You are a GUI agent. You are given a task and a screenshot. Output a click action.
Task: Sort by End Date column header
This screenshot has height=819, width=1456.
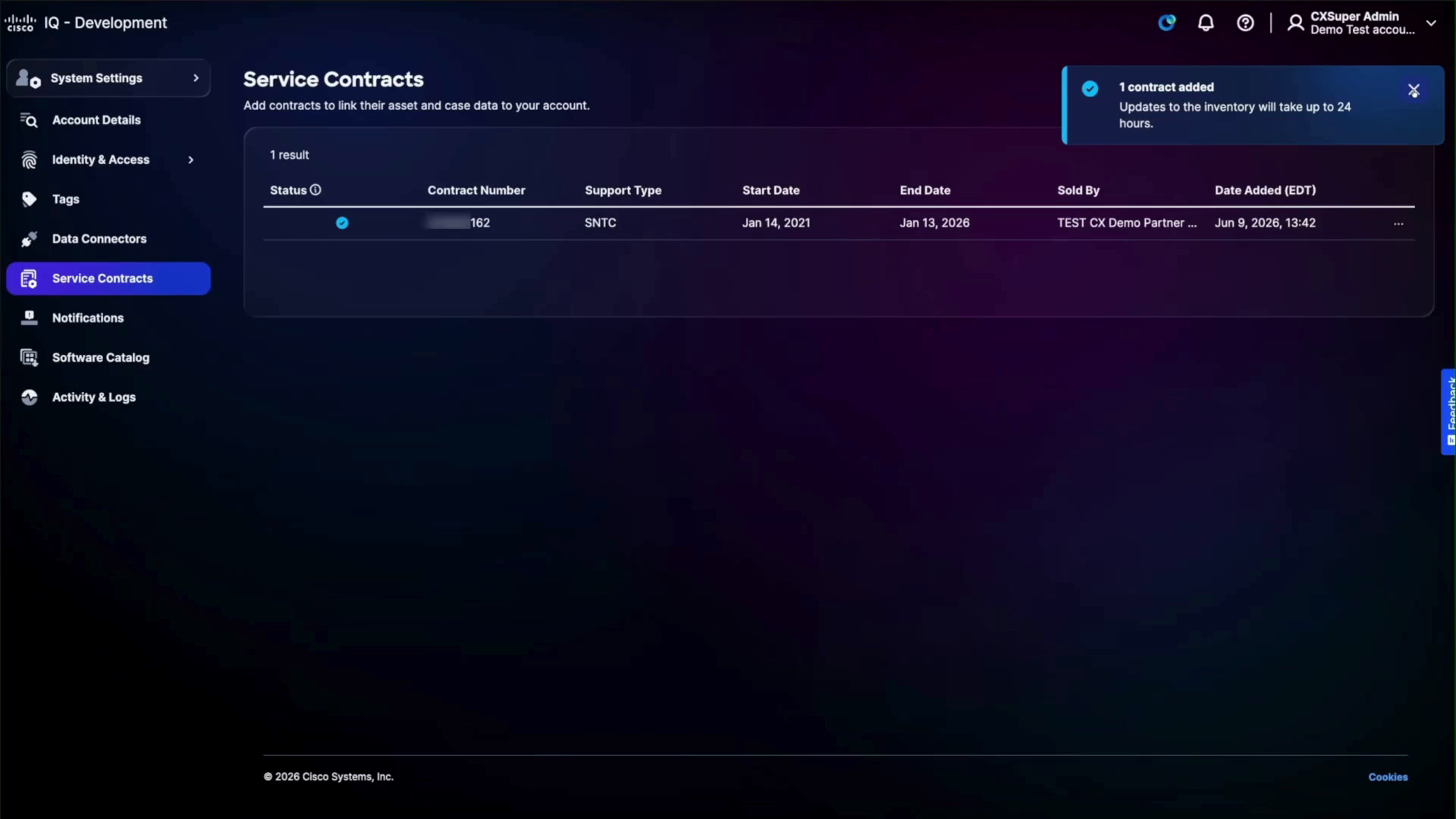click(x=925, y=190)
